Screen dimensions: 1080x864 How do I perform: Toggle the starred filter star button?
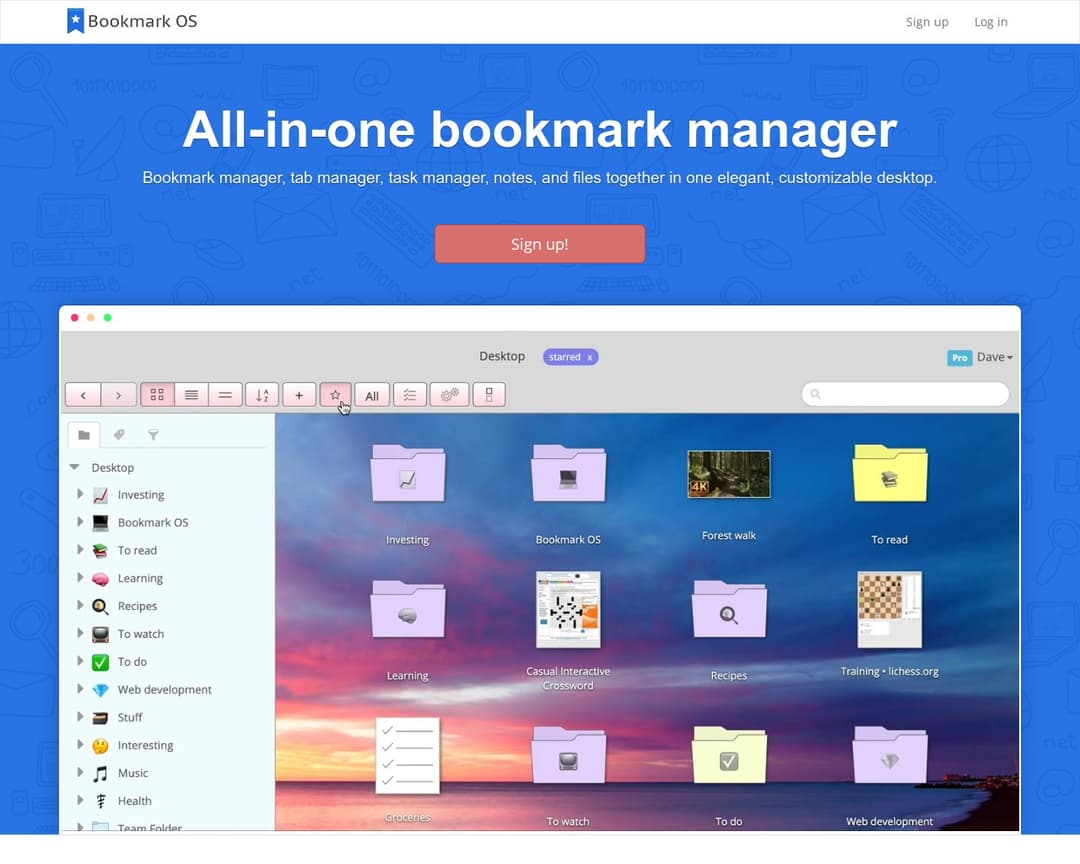[335, 395]
